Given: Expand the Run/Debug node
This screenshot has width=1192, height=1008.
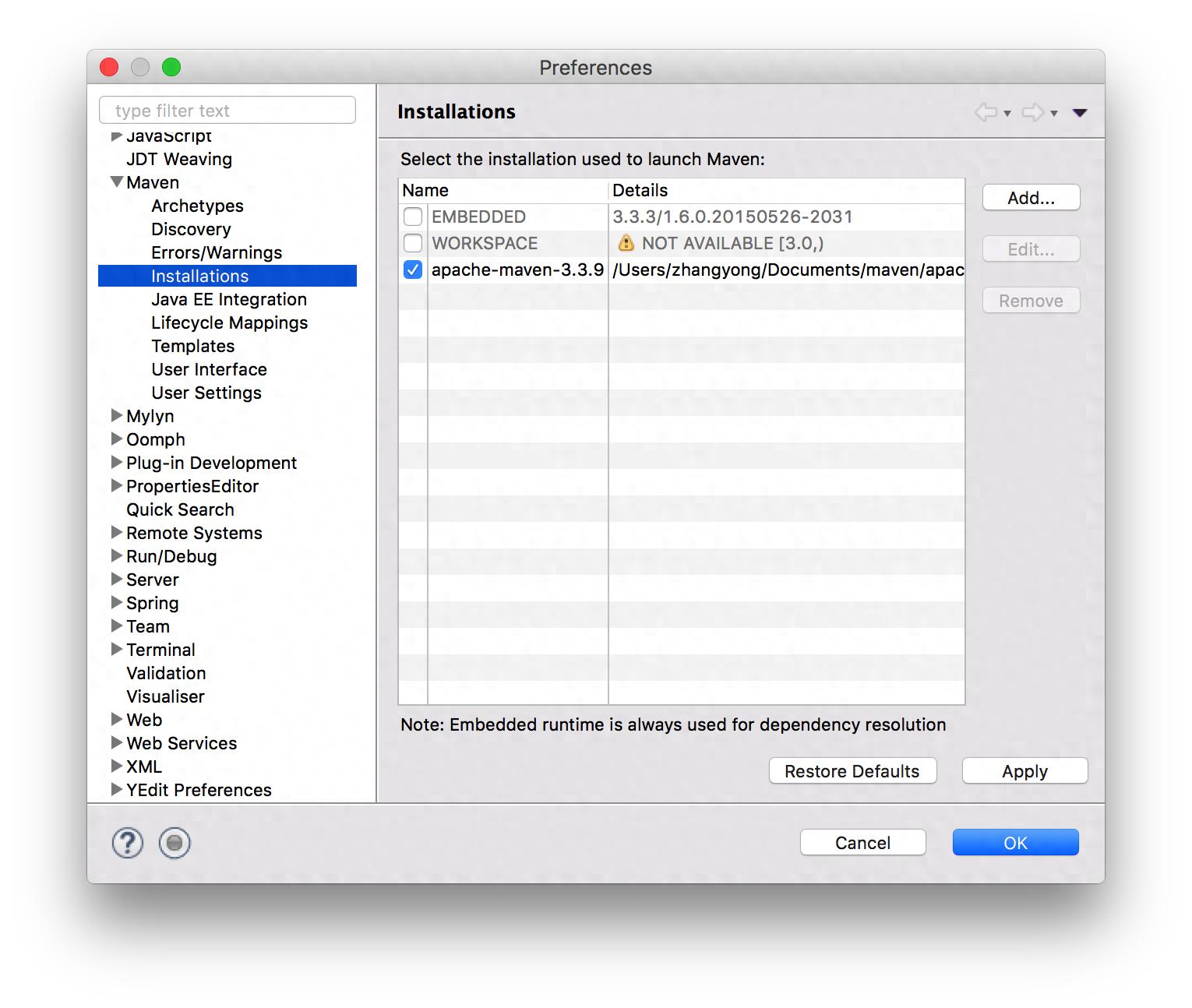Looking at the screenshot, I should click(x=117, y=555).
